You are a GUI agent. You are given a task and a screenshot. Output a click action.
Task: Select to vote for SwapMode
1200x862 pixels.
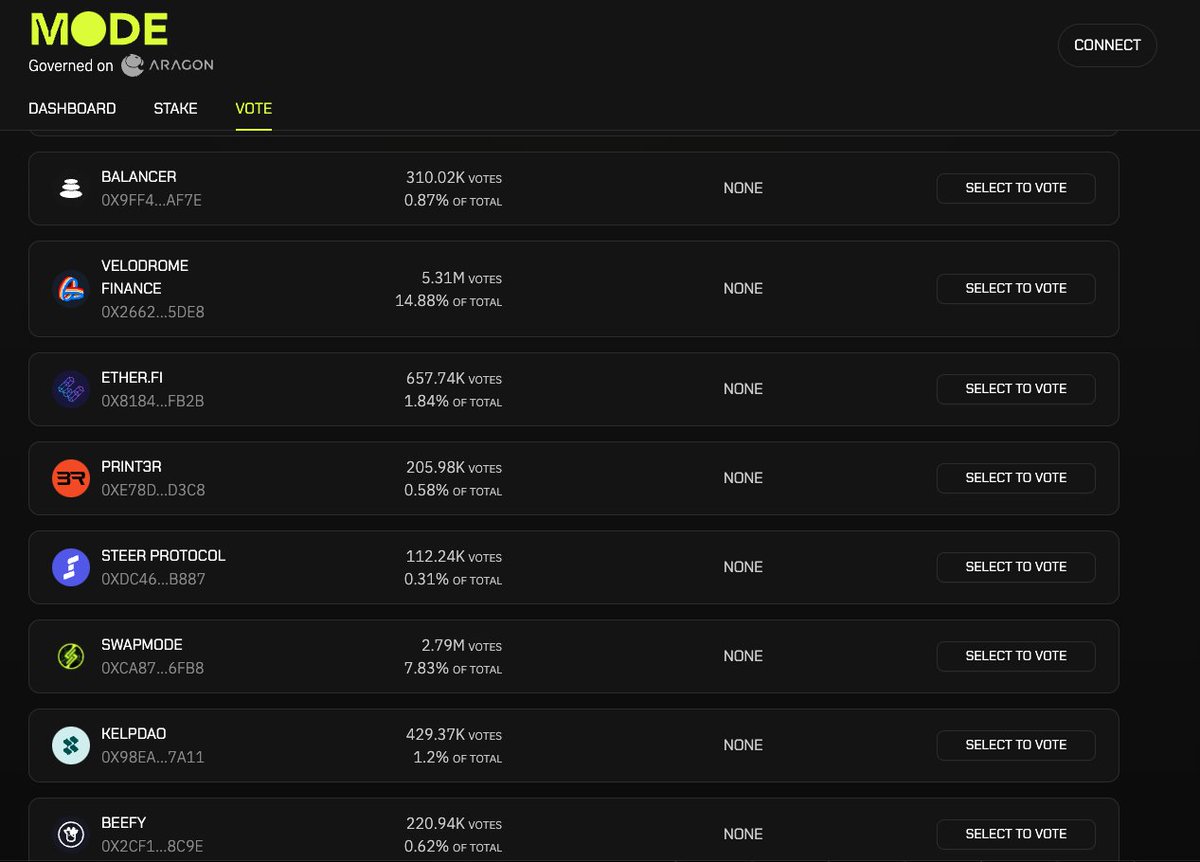[x=1016, y=656]
